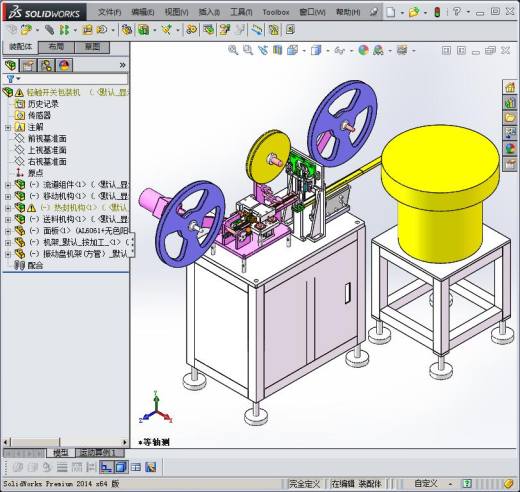This screenshot has height=492, width=520.
Task: Click the Previous View icon
Action: 263,50
